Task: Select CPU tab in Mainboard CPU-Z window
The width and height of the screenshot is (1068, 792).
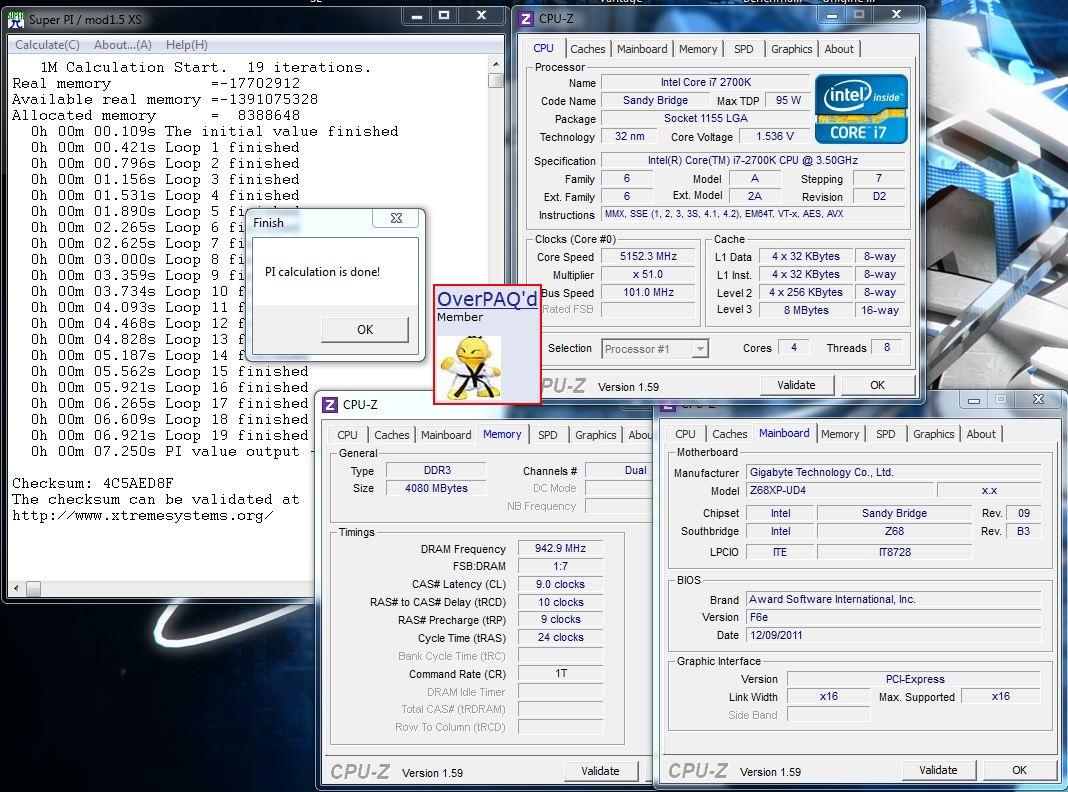Action: (x=685, y=434)
